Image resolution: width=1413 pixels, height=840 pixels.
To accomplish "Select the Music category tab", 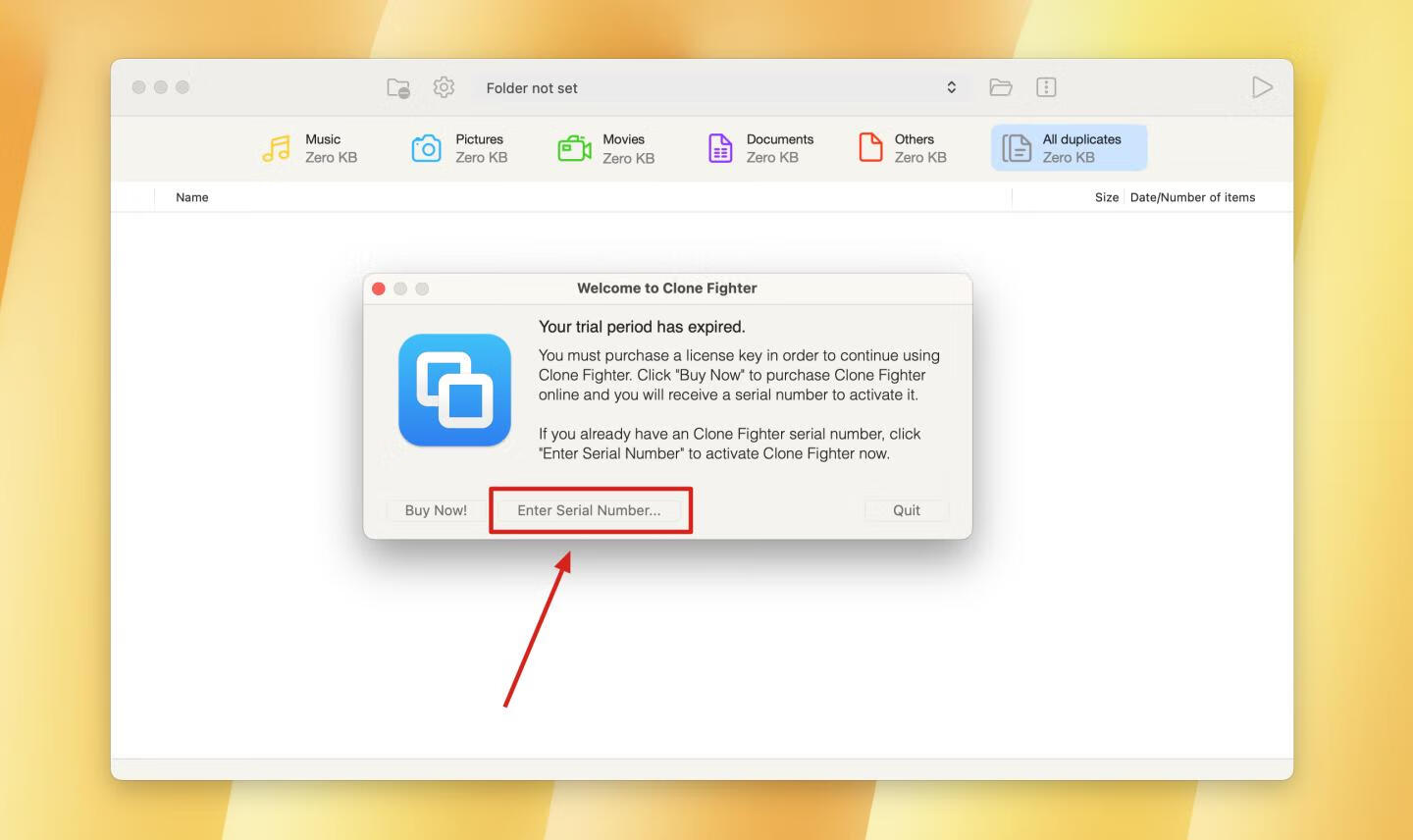I will pos(310,148).
